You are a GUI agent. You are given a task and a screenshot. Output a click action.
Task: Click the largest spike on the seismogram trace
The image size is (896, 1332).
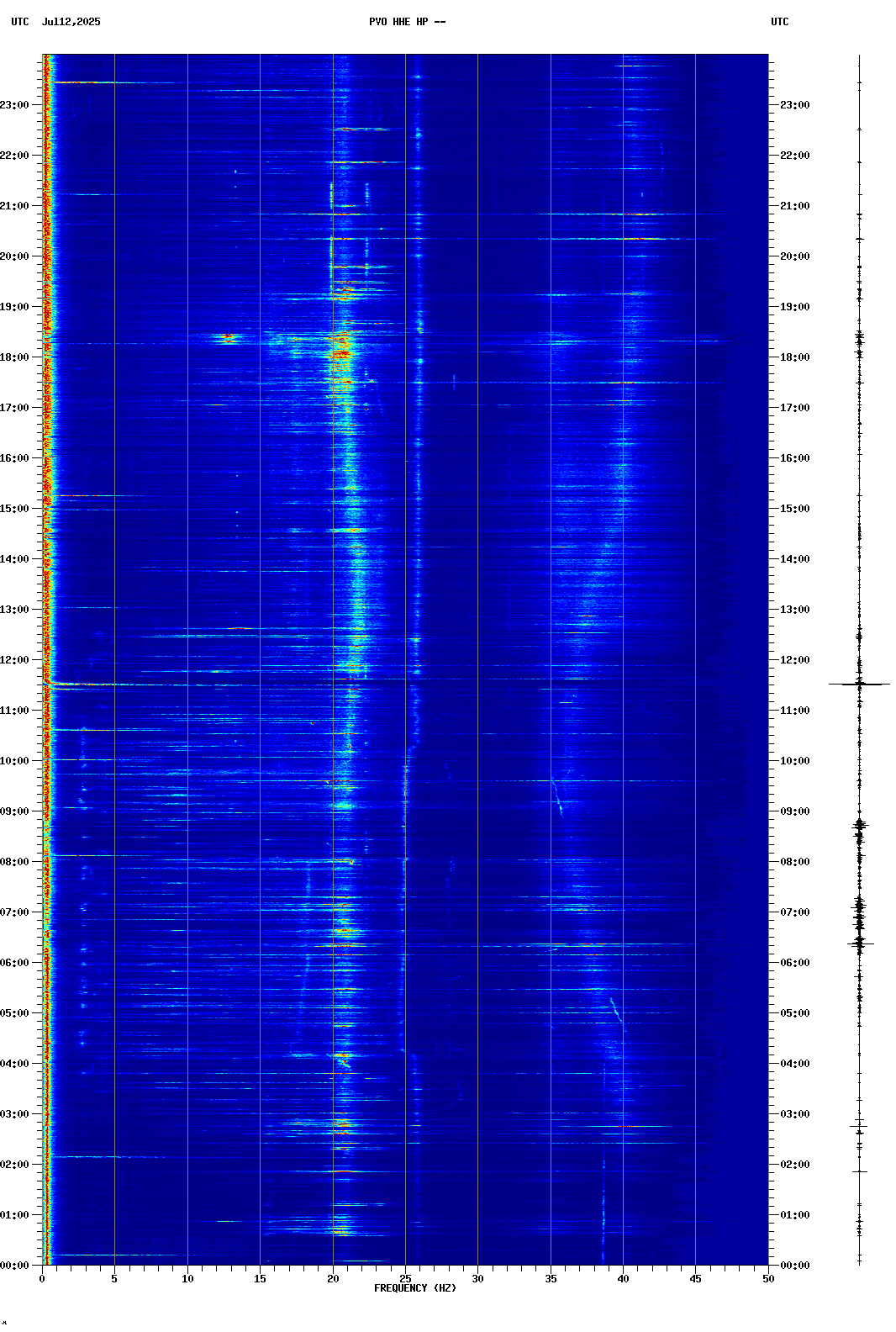(859, 684)
